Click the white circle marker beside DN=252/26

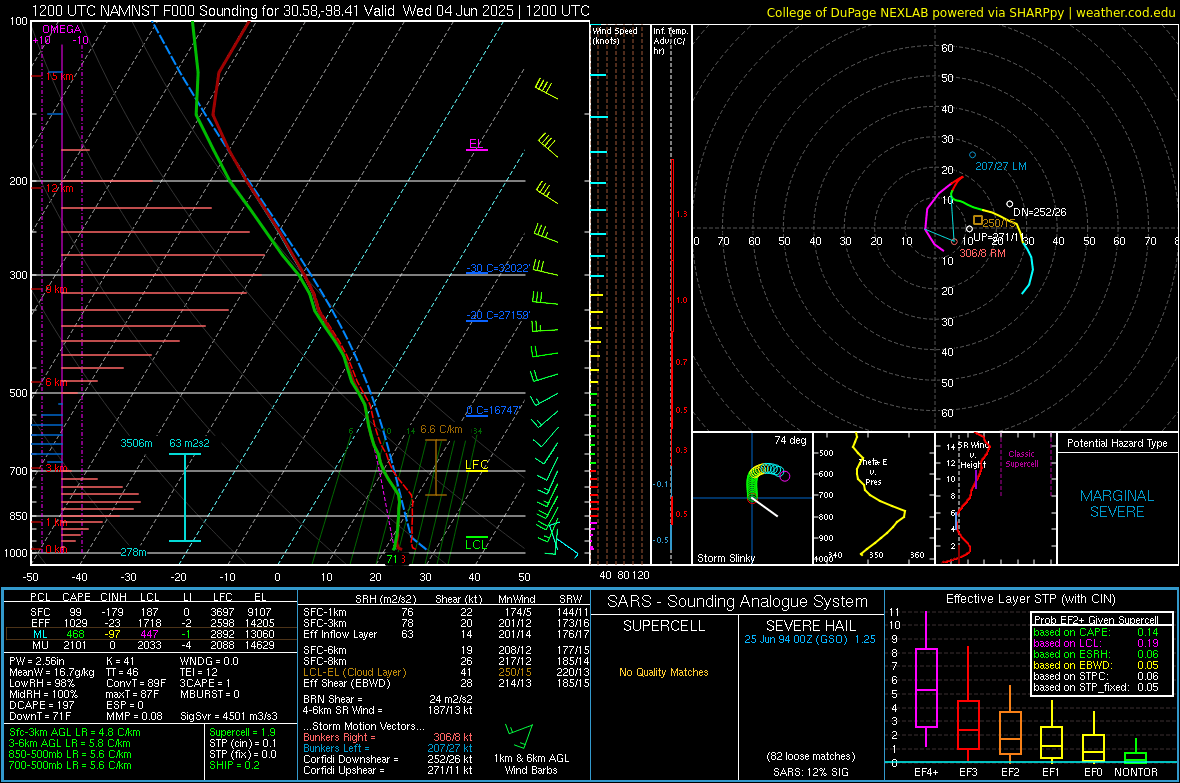[1010, 204]
